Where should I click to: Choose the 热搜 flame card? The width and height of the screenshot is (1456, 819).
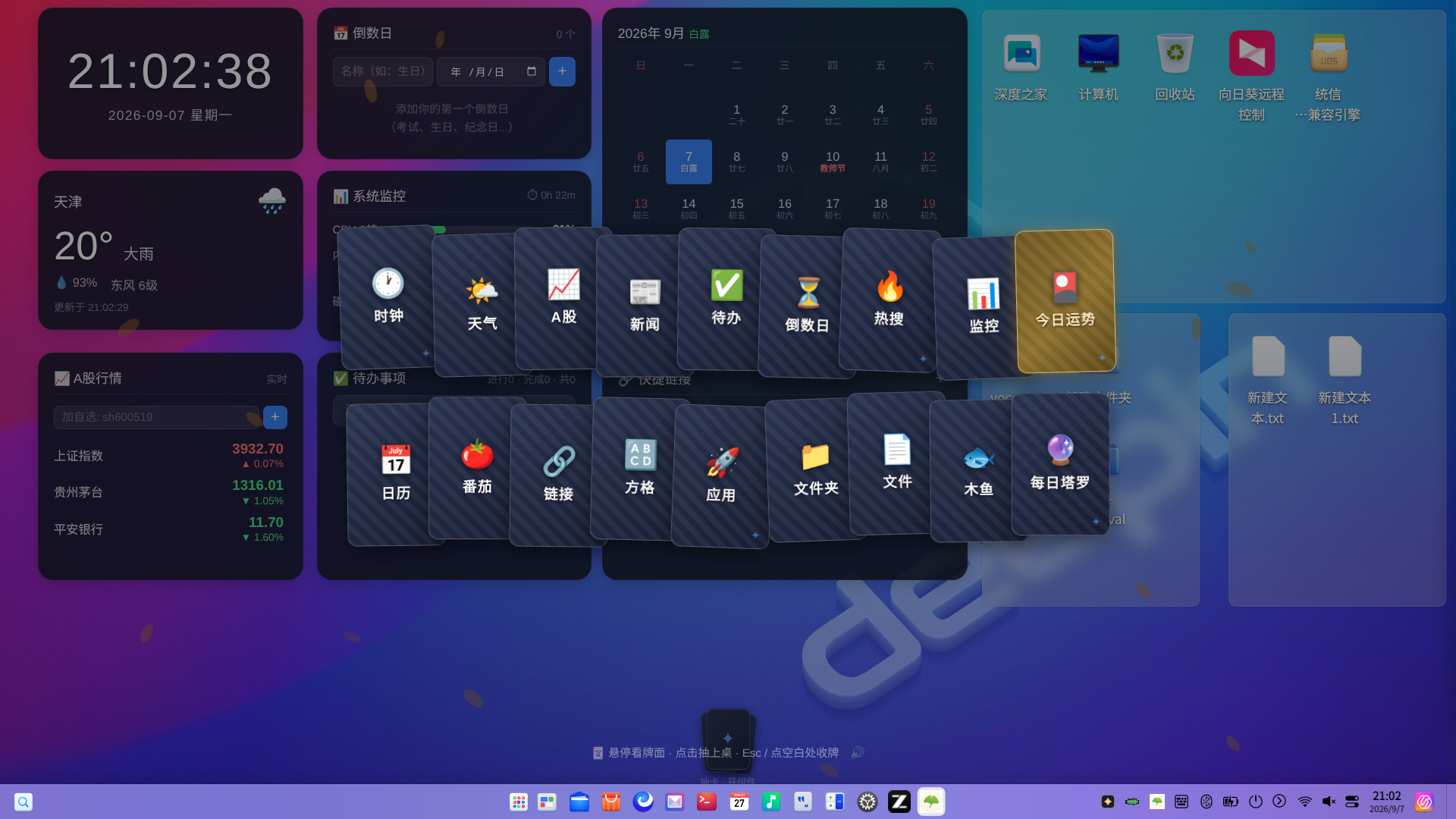tap(889, 300)
